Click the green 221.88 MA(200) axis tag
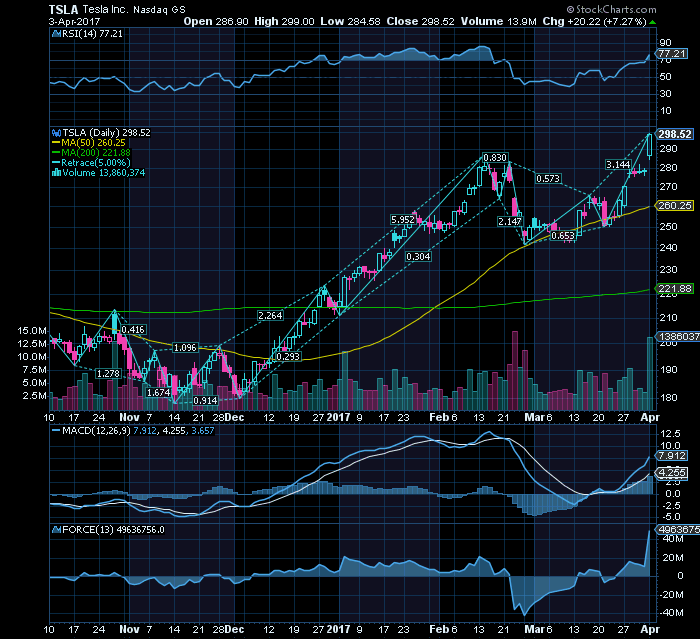 coord(675,288)
